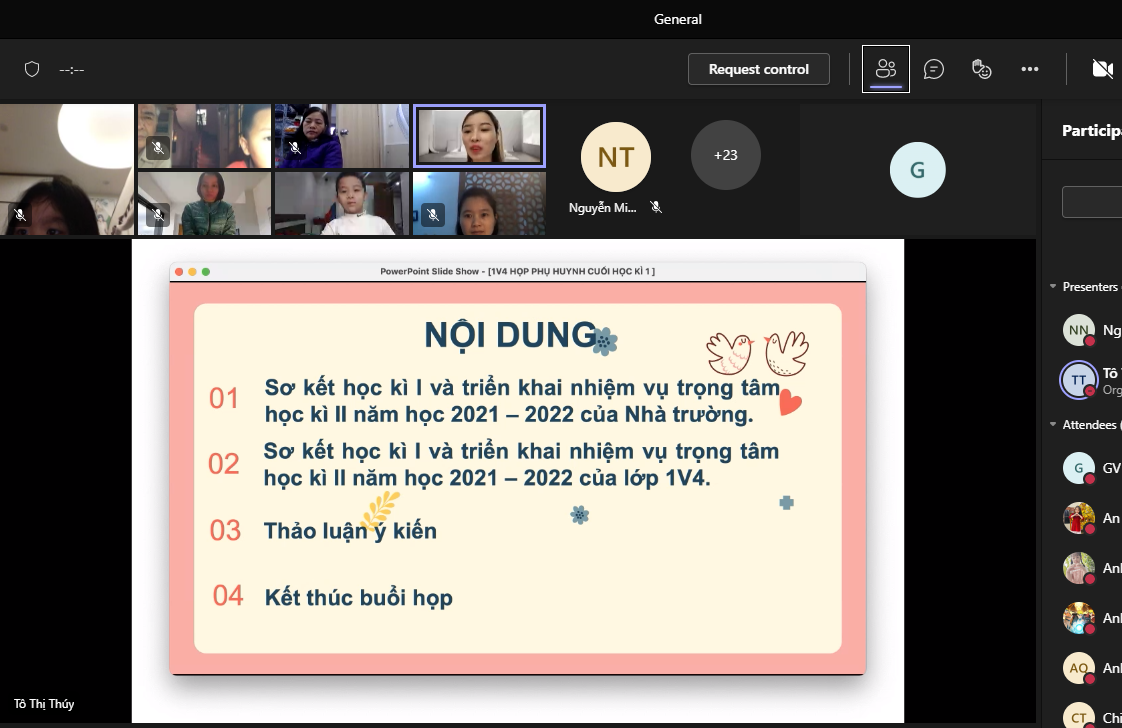Click the Show participants icon
This screenshot has height=728, width=1122.
[x=885, y=69]
